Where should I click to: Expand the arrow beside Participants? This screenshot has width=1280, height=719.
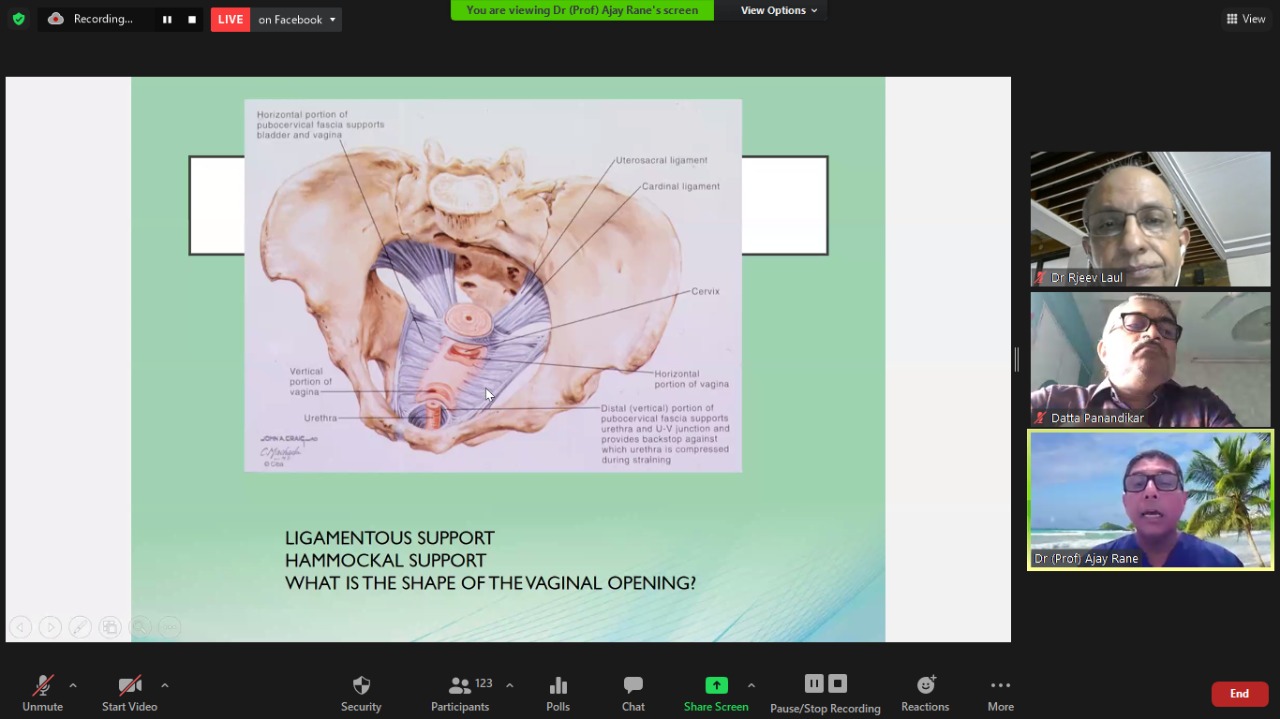coord(510,685)
